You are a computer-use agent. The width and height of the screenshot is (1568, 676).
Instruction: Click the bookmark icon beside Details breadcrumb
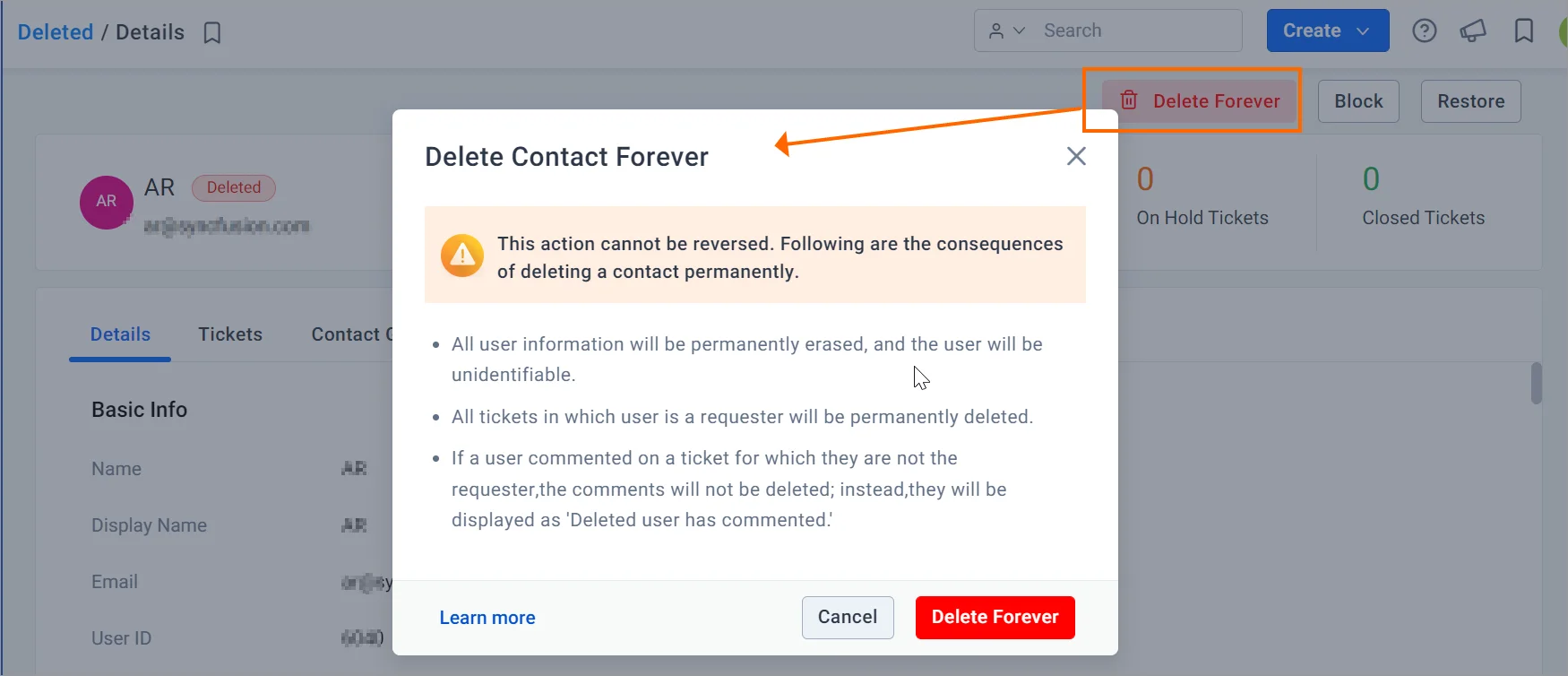(x=212, y=32)
